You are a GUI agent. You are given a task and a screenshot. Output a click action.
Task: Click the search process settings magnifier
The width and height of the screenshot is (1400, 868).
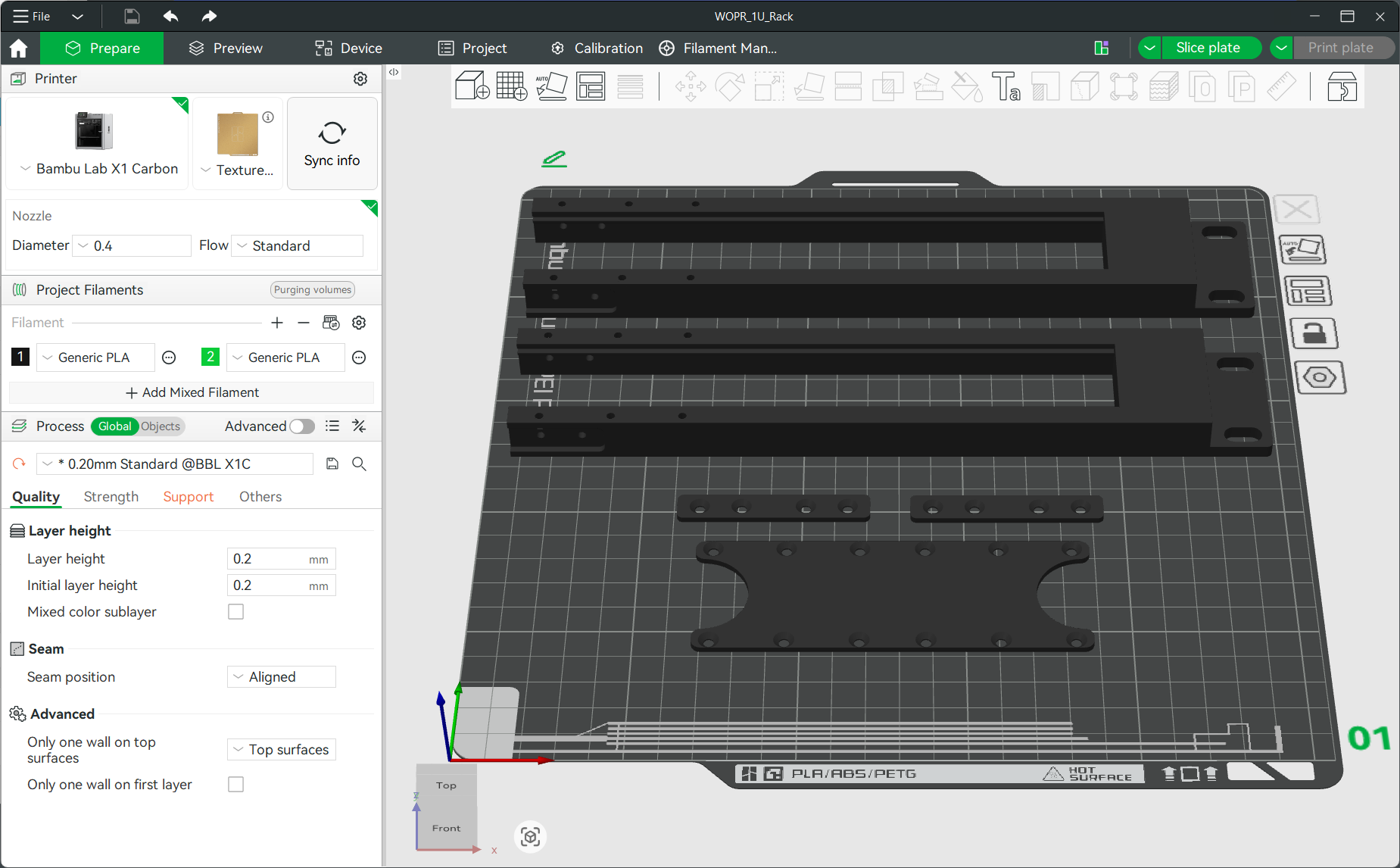tap(360, 464)
